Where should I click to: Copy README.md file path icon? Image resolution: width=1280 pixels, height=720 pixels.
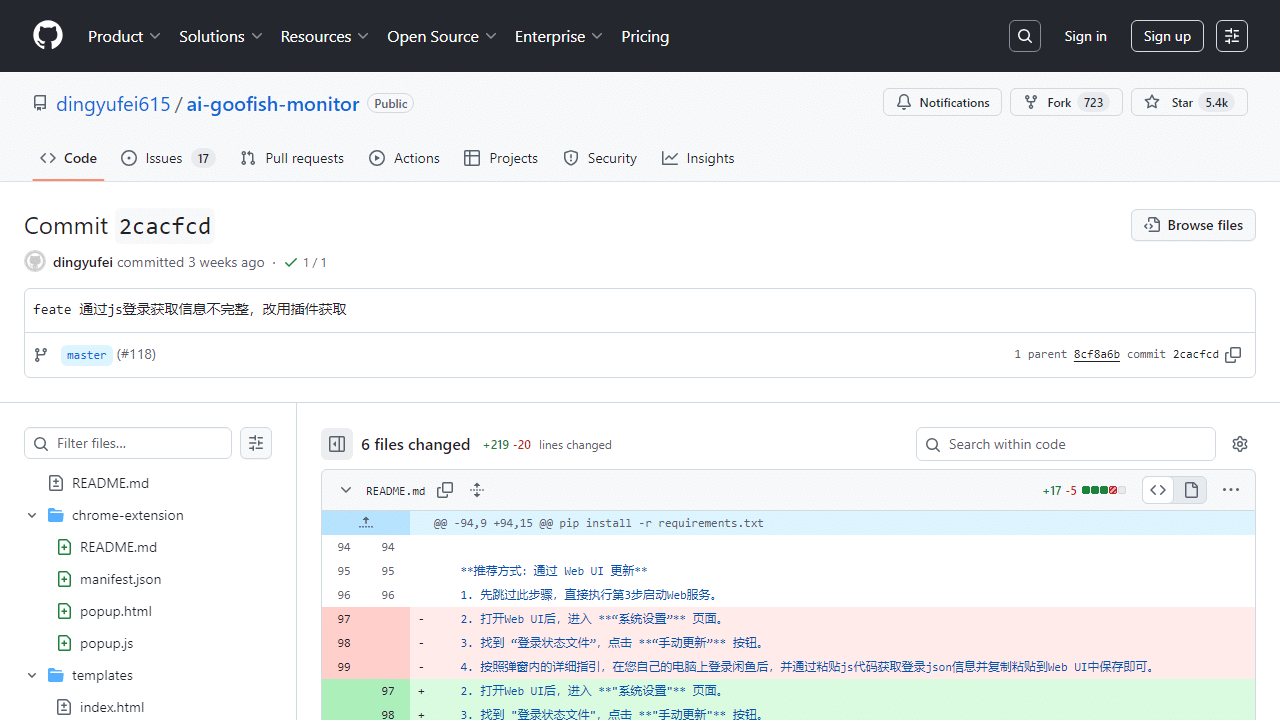445,490
